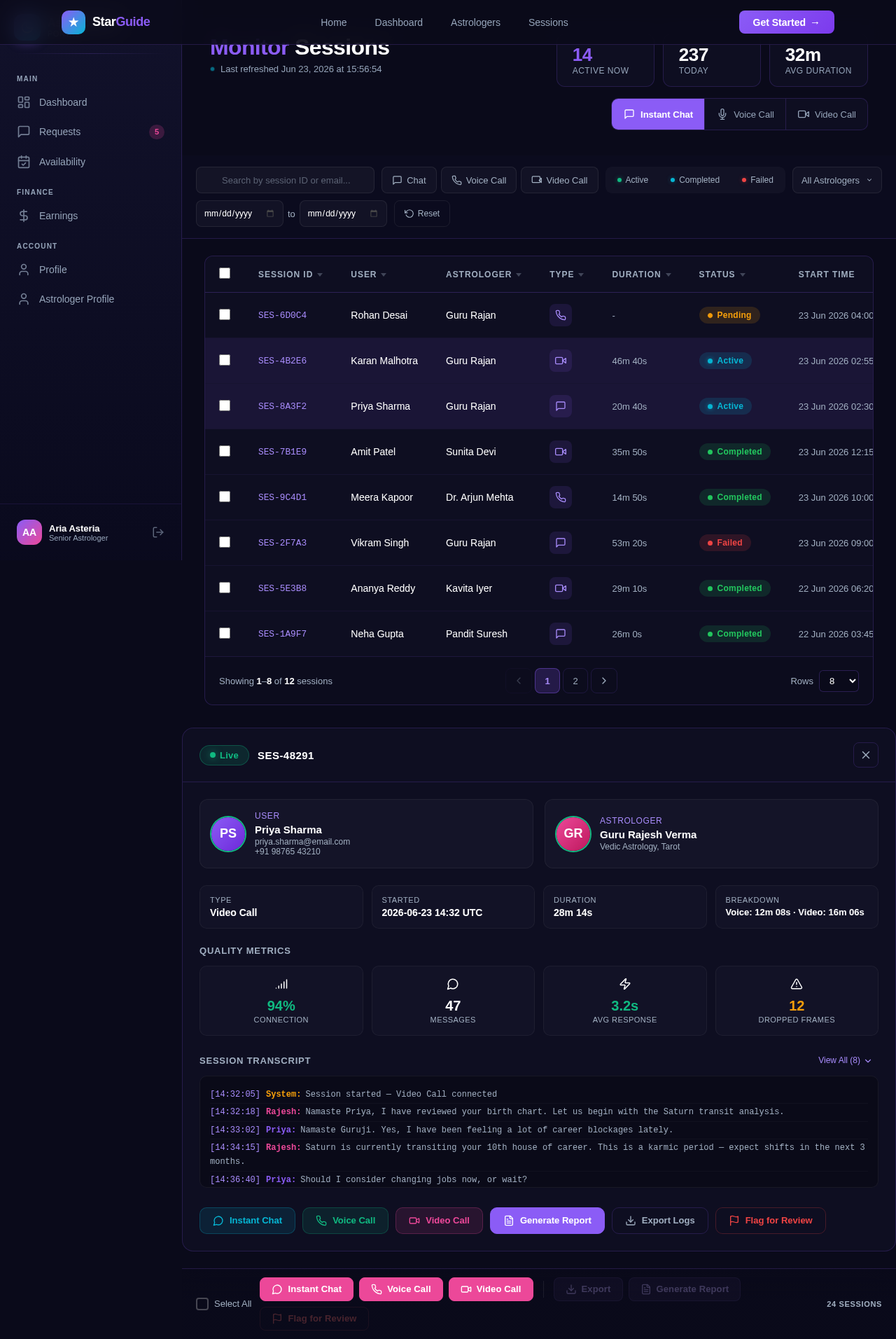Click the video type icon for SES-4B2E6
896x1339 pixels.
click(561, 361)
